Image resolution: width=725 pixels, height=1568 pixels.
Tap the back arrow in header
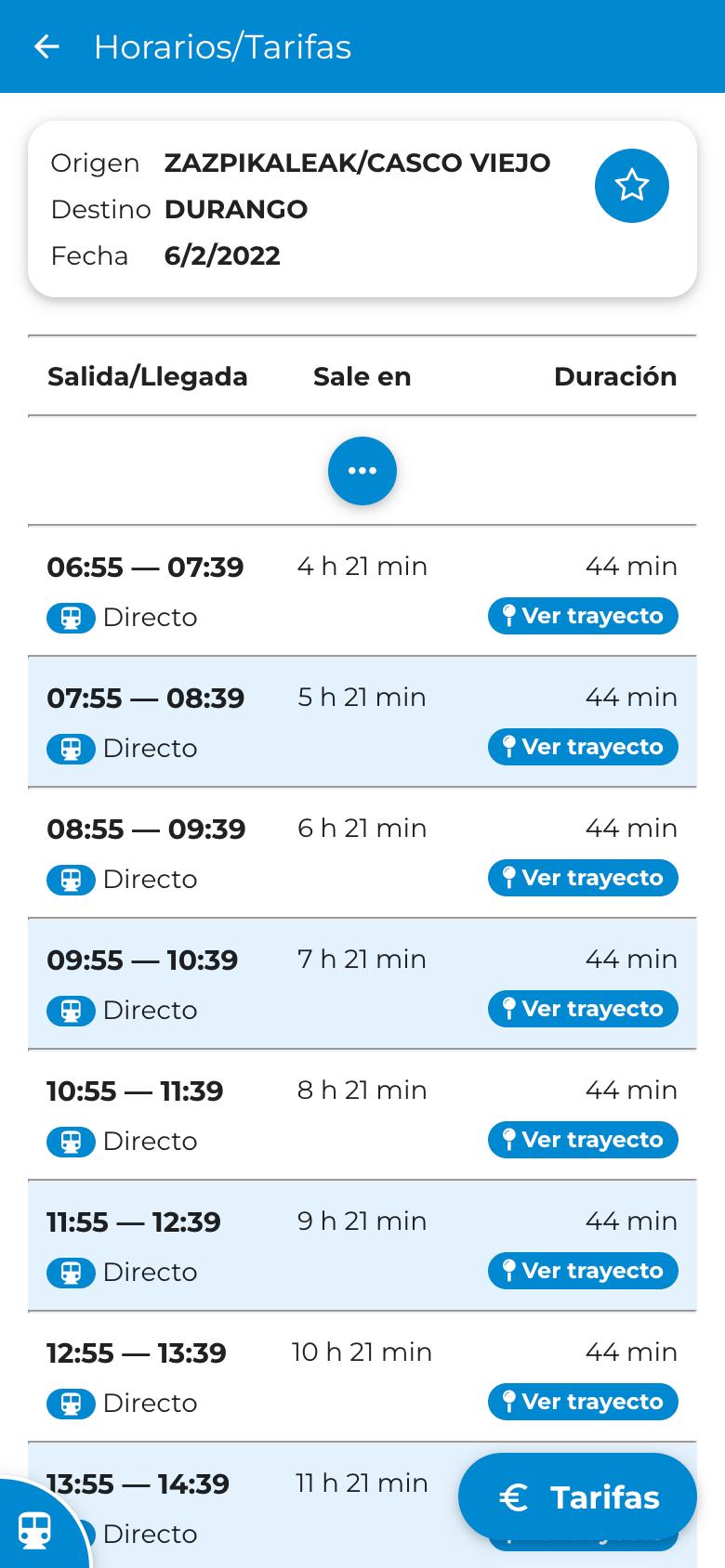[46, 46]
